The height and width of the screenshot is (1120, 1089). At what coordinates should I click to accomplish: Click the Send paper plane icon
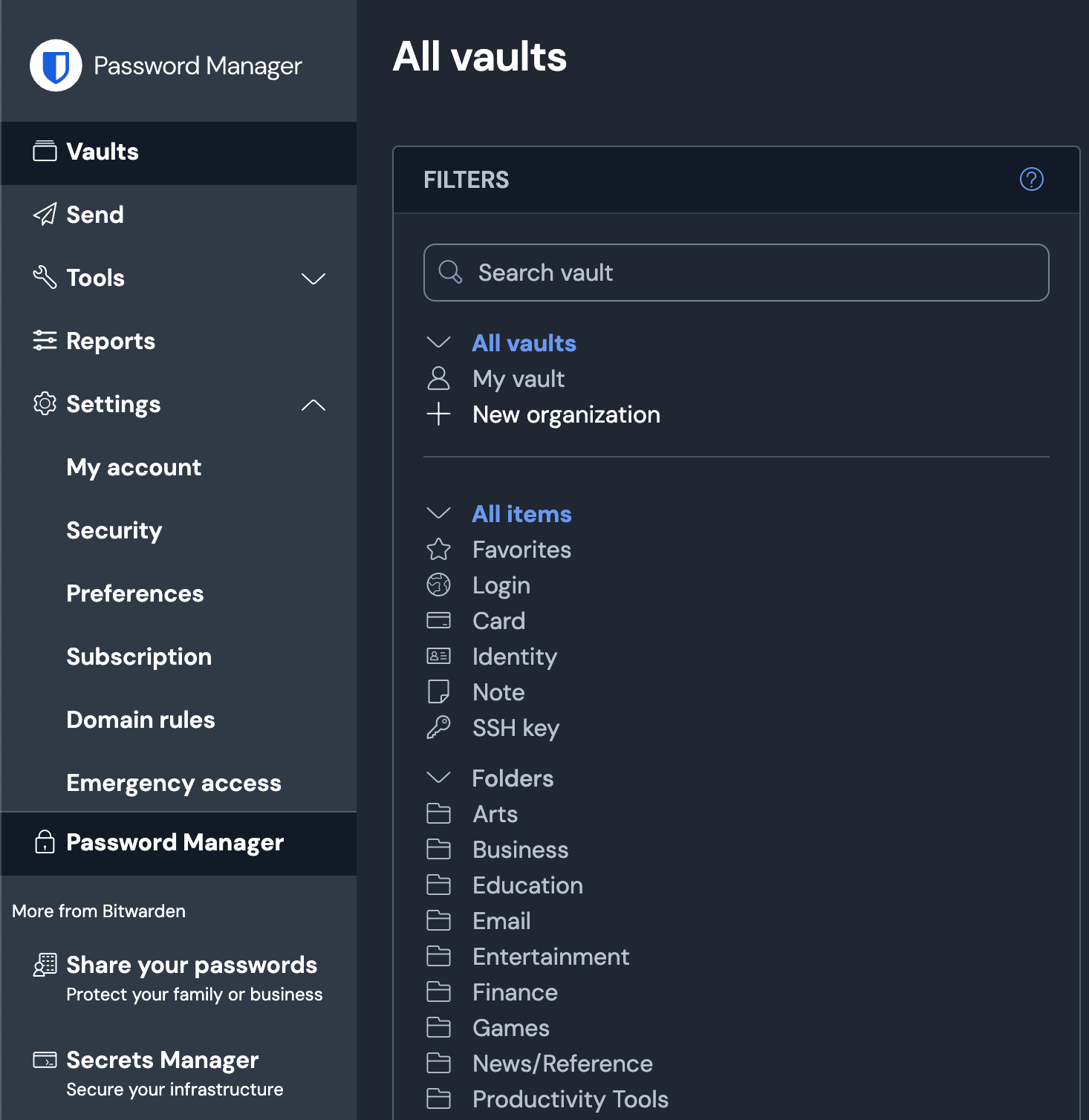[45, 215]
